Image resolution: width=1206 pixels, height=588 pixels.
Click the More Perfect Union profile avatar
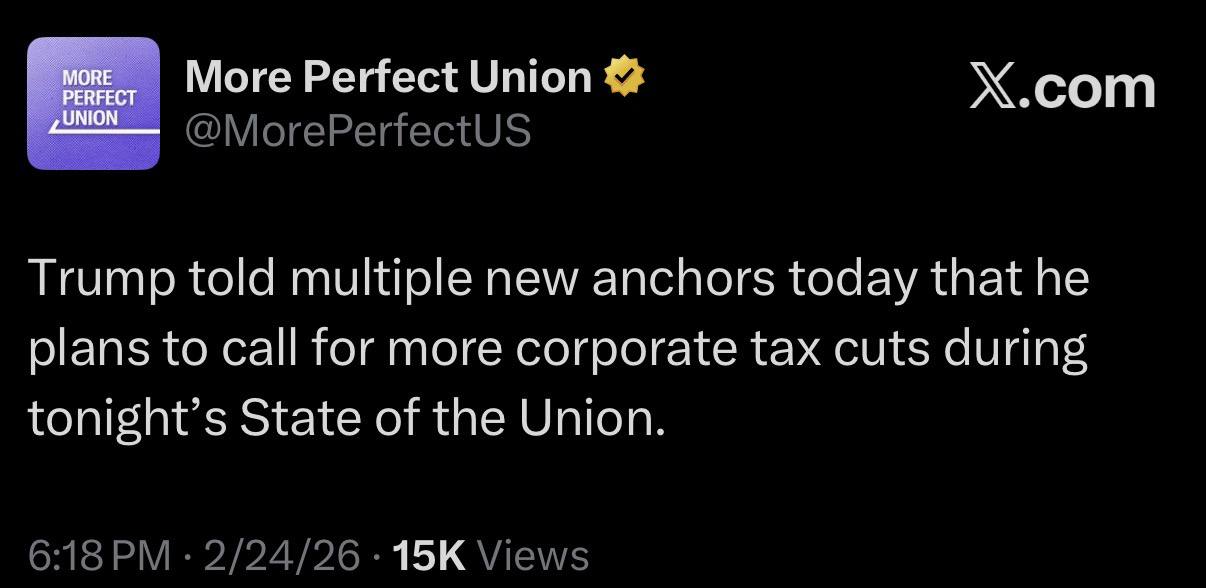[93, 103]
